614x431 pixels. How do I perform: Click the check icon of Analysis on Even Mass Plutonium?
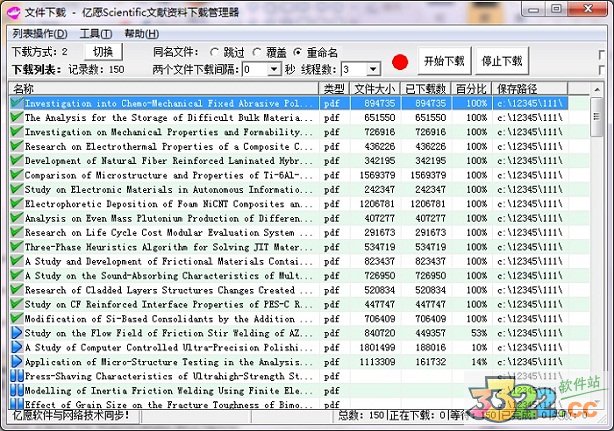tap(17, 218)
